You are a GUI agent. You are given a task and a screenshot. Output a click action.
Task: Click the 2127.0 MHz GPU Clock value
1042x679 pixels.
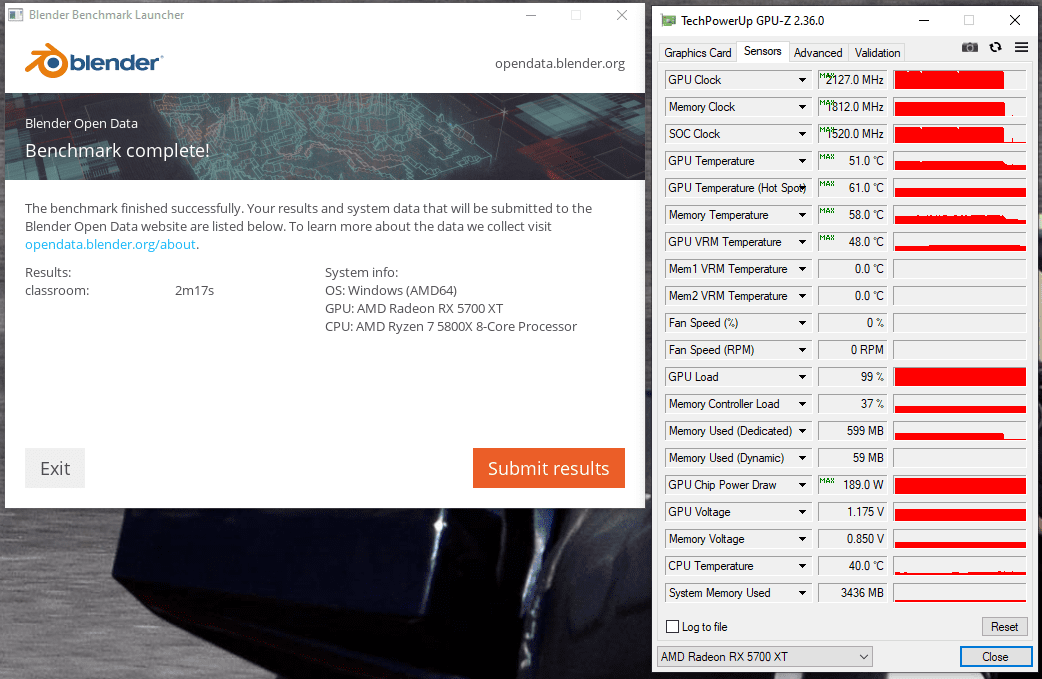coord(851,80)
